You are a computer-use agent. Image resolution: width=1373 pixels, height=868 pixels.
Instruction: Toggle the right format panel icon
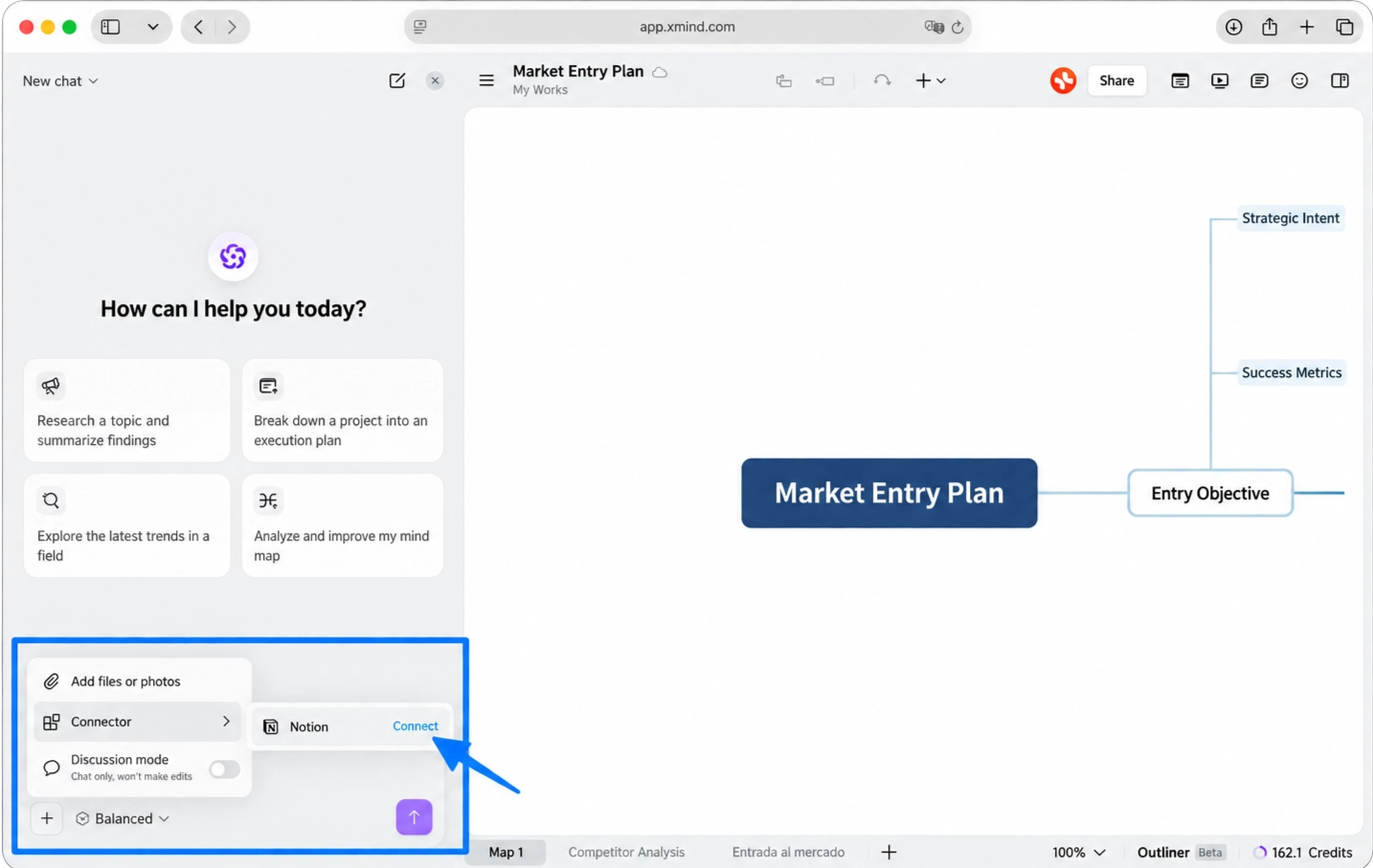(1339, 81)
